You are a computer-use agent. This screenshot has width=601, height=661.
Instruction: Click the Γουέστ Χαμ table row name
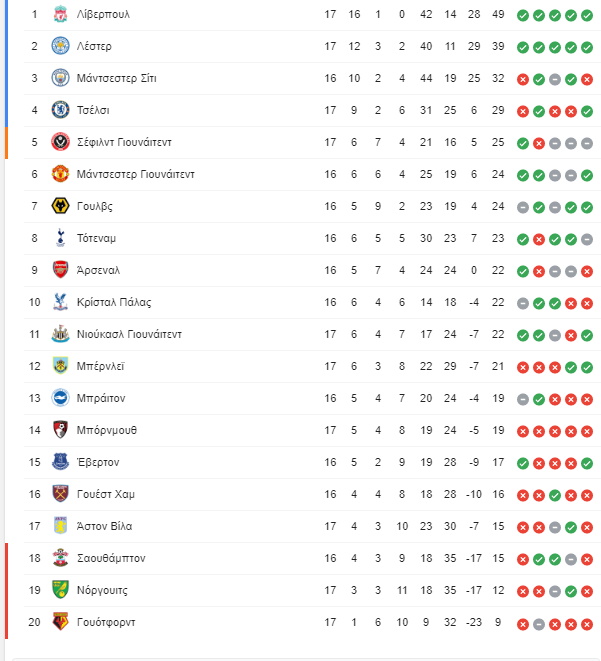point(105,494)
